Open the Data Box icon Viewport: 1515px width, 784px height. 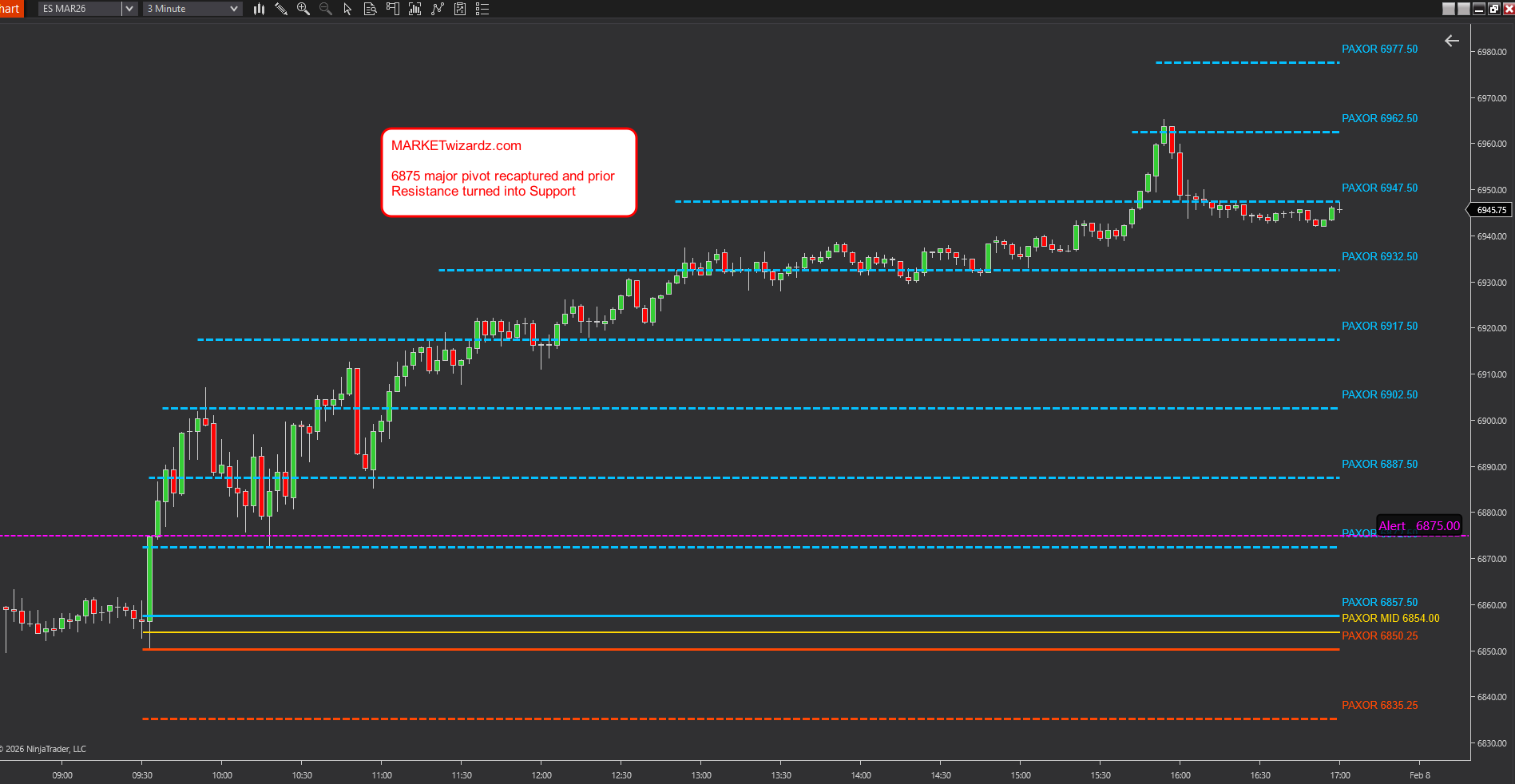[x=370, y=9]
